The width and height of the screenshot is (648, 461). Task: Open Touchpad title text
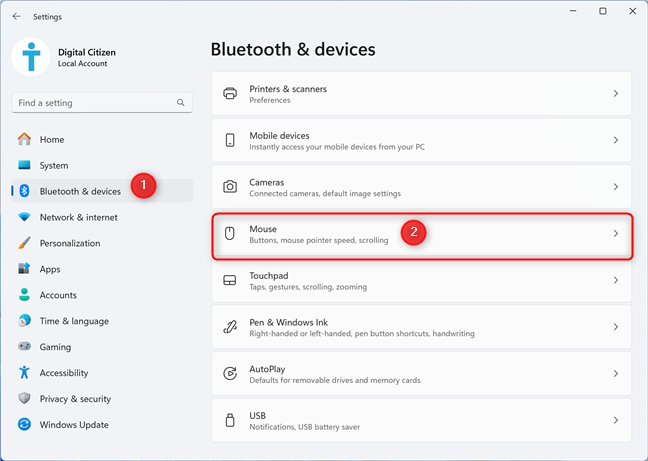coord(269,276)
